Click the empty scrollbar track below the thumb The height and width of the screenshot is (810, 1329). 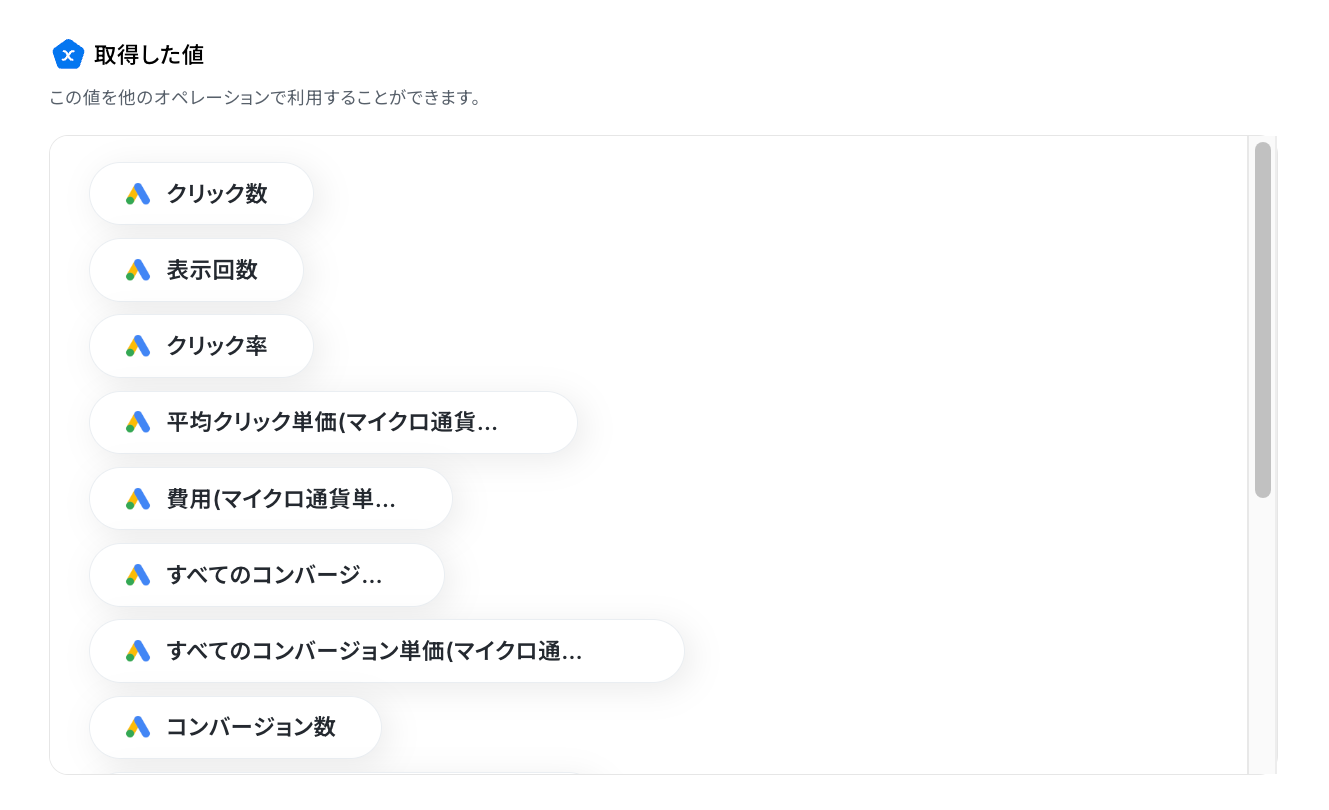[1263, 635]
